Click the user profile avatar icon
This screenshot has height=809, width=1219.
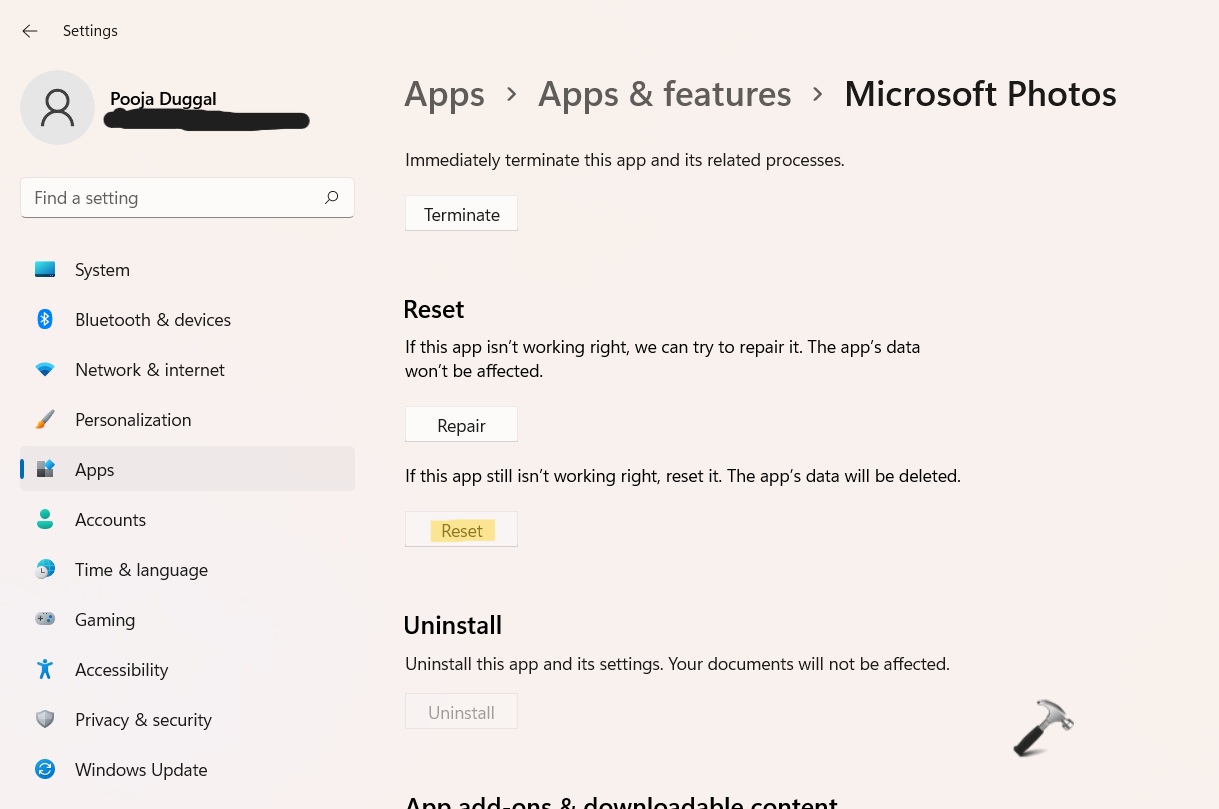[58, 107]
